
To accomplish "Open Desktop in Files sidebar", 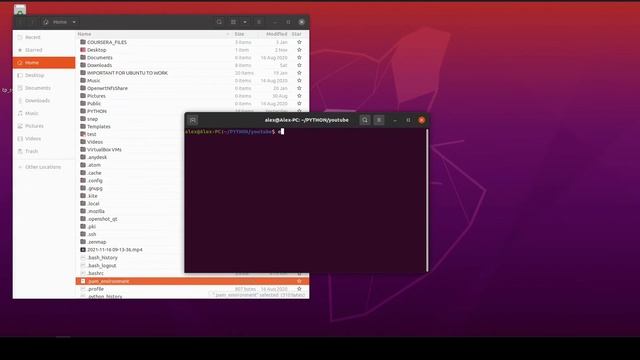I will point(44,75).
